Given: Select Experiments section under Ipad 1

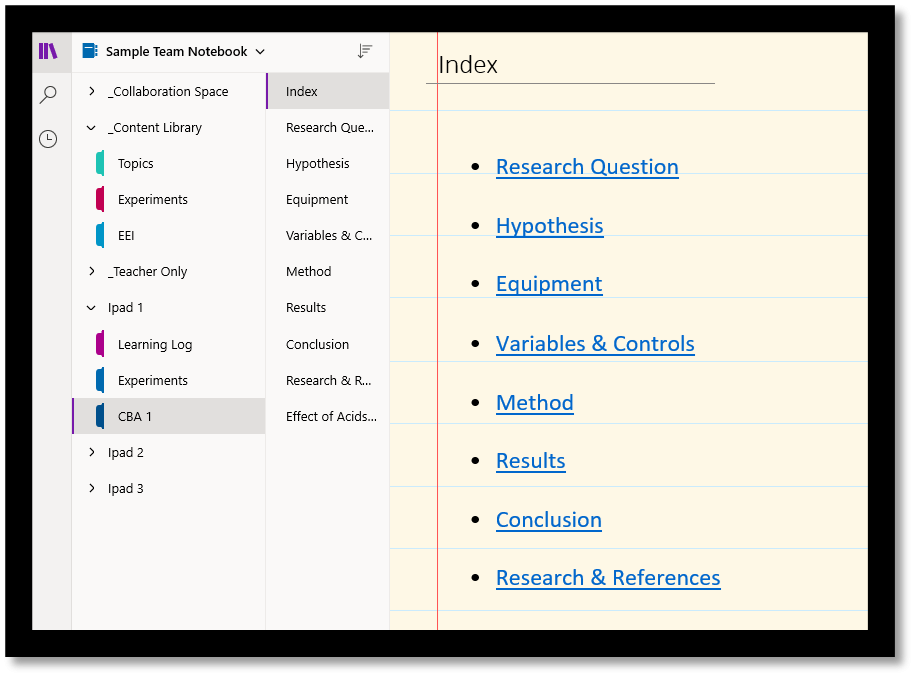Looking at the screenshot, I should [x=169, y=381].
